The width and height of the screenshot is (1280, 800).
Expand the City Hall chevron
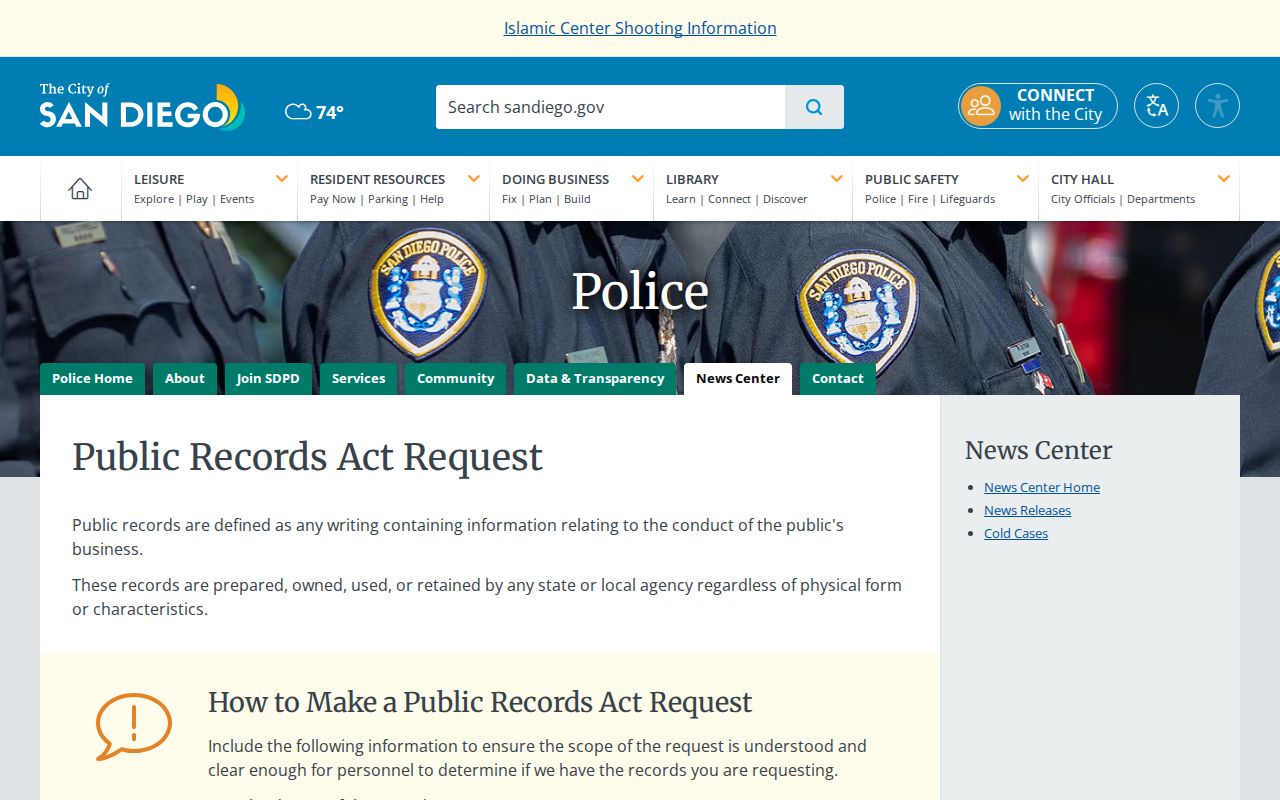pyautogui.click(x=1224, y=179)
